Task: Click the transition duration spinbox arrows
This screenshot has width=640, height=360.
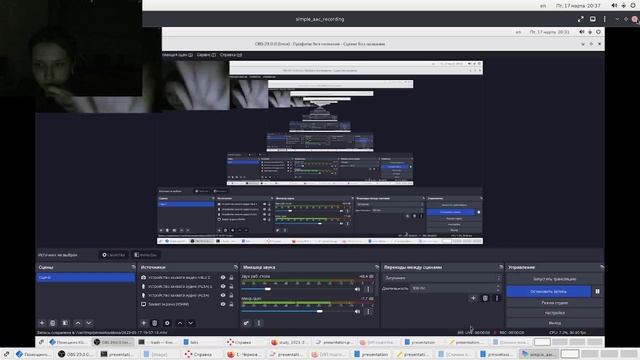Action: (498, 288)
